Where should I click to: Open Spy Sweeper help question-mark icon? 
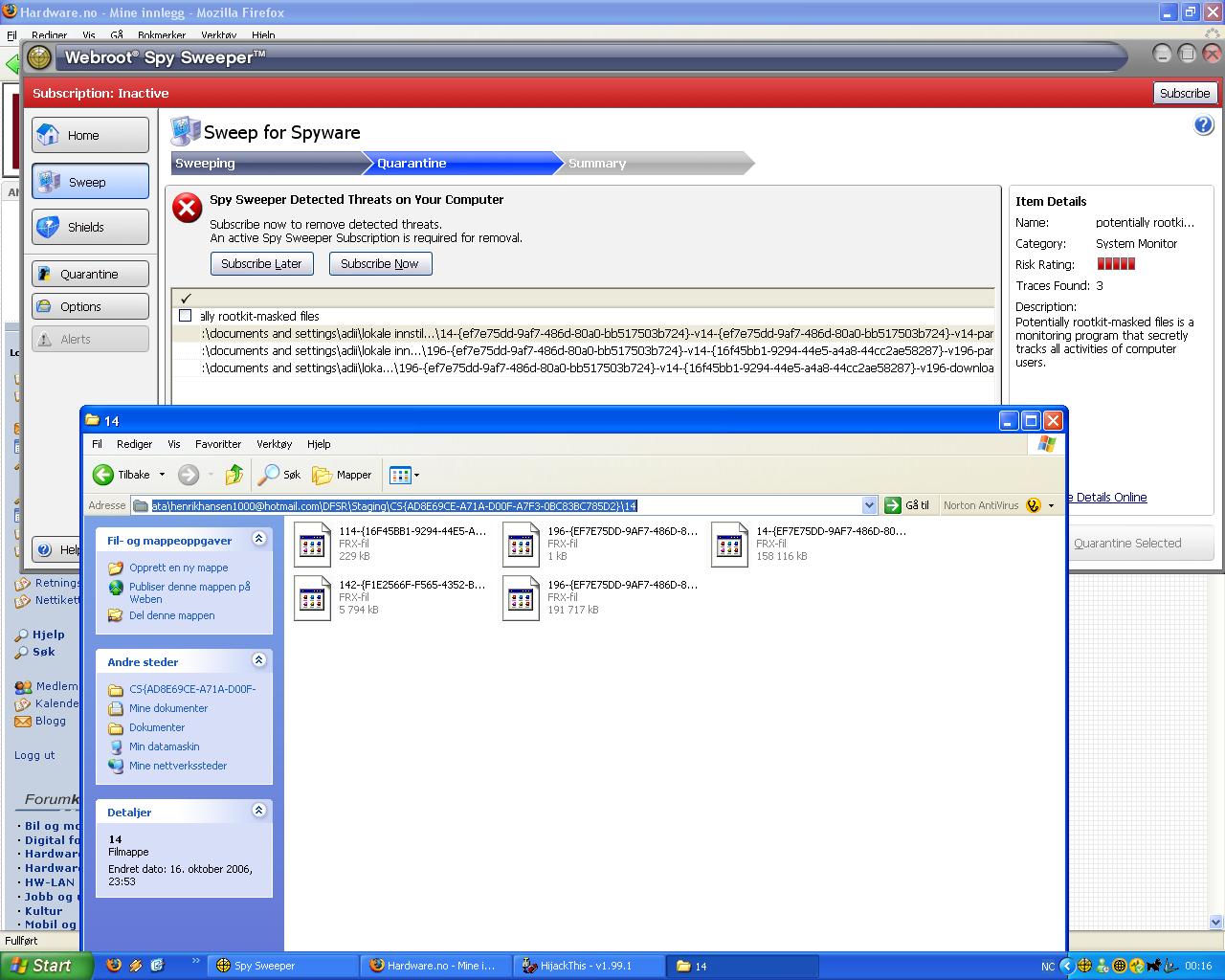click(1204, 125)
